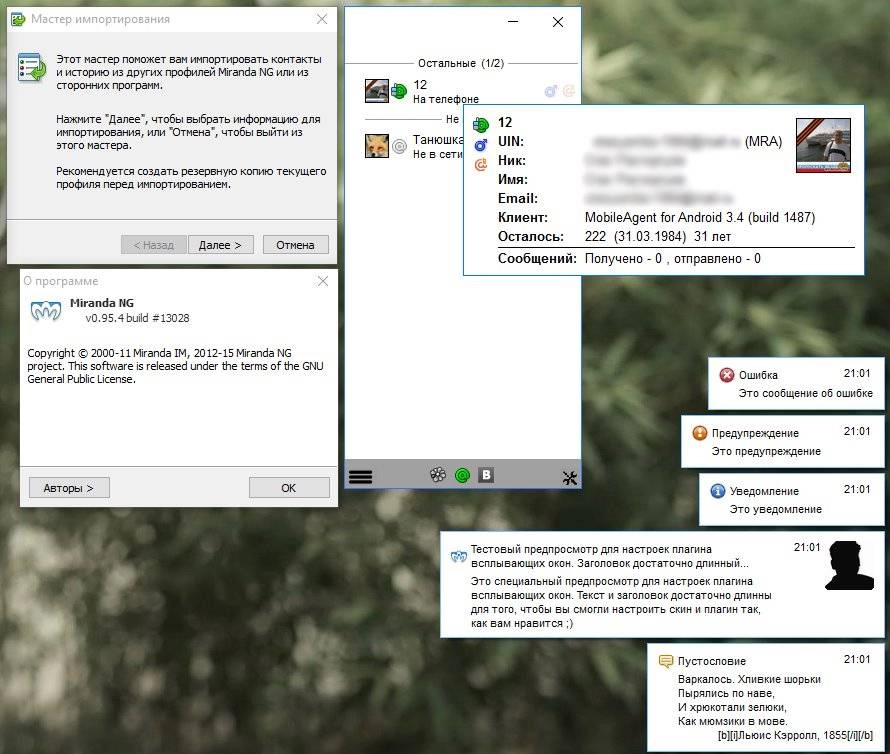Close the contact list window
The height and width of the screenshot is (754, 890).
pos(558,22)
